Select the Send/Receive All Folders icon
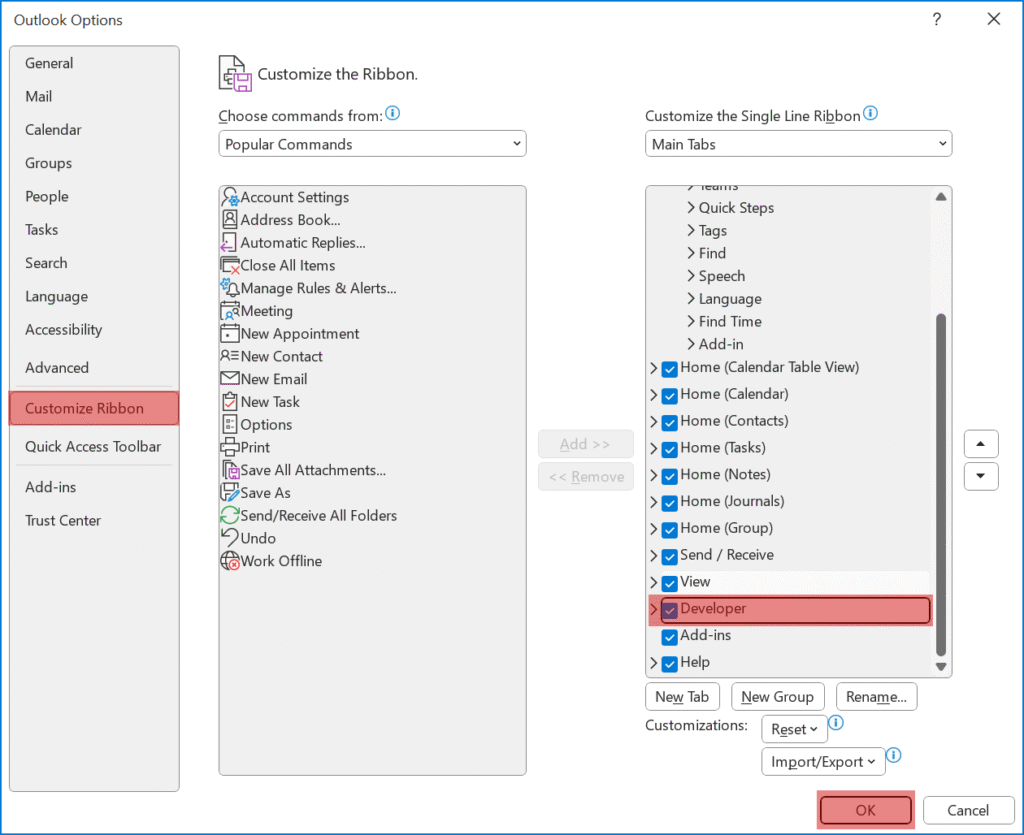The width and height of the screenshot is (1024, 835). pos(230,516)
